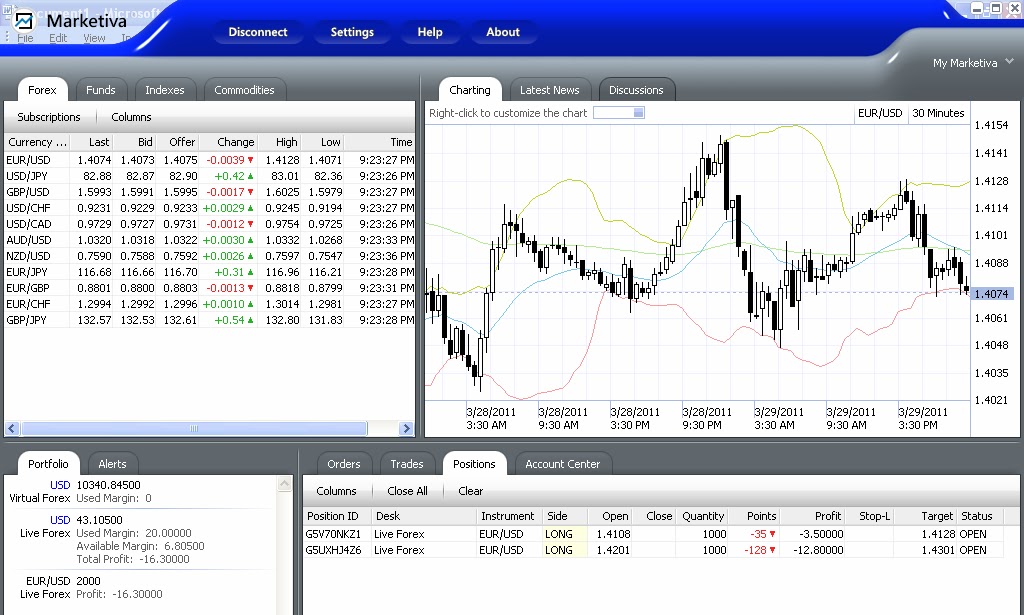Switch to the Forex tab

[42, 90]
